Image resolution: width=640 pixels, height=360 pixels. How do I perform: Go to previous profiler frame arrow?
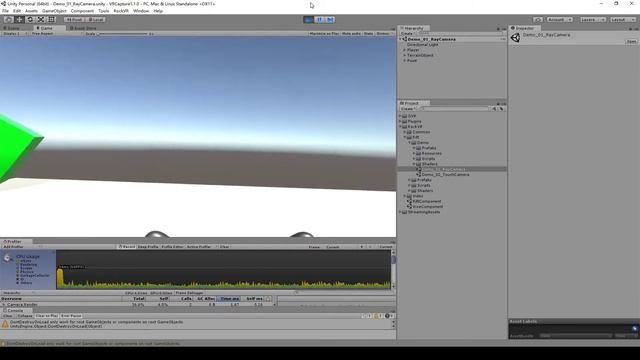pyautogui.click(x=362, y=247)
